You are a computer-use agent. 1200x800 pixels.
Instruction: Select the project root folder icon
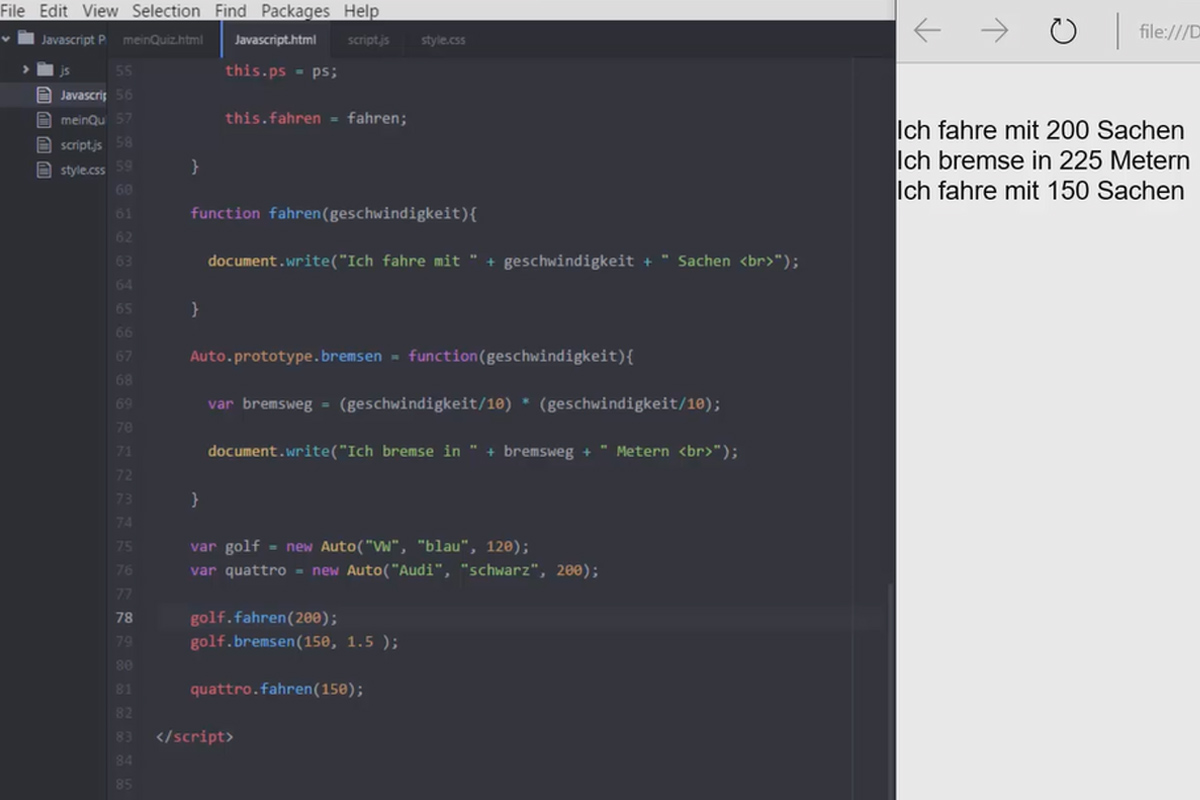point(26,40)
